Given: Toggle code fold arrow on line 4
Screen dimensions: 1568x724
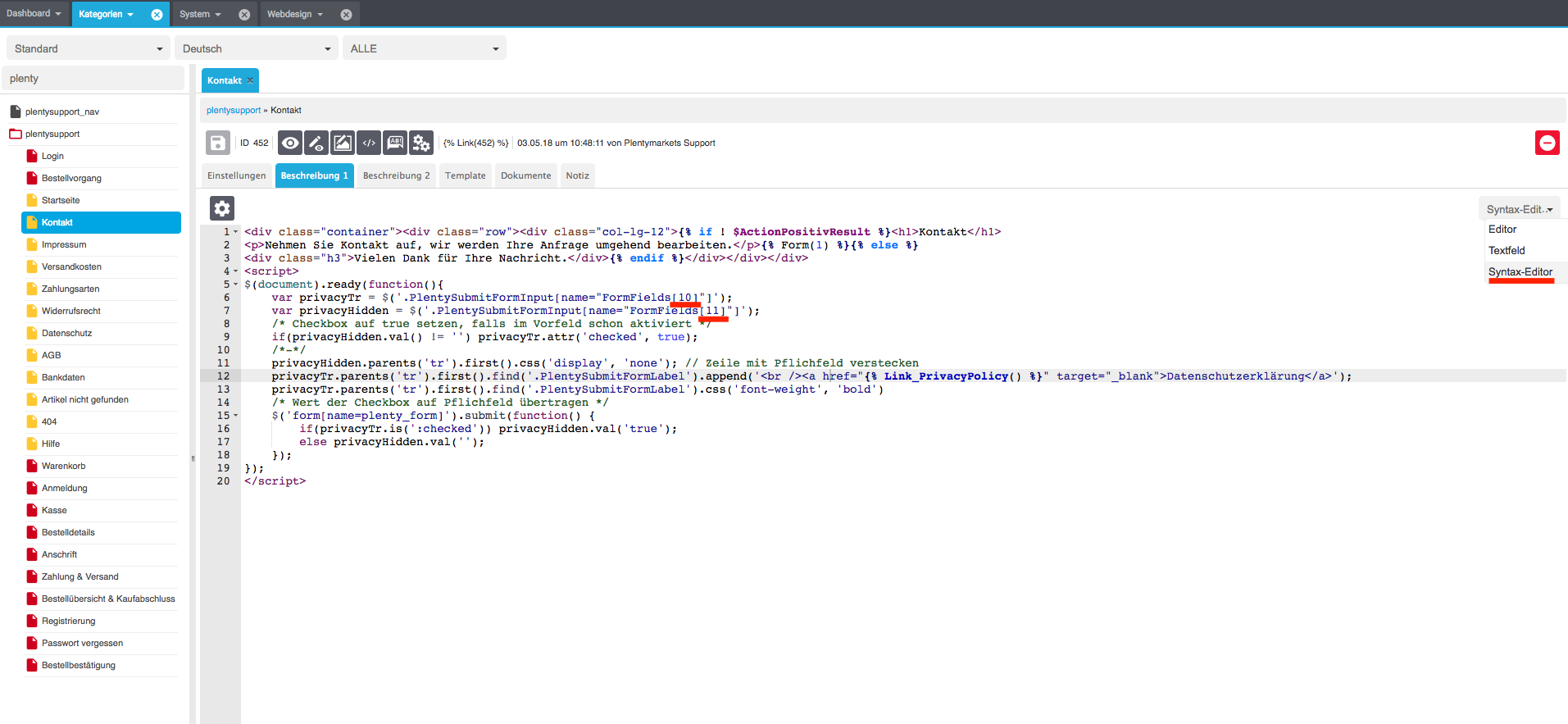Looking at the screenshot, I should click(236, 271).
